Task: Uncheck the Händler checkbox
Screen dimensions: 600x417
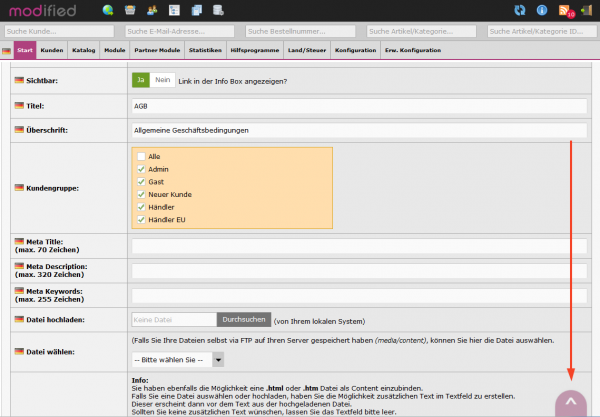Action: pos(141,207)
